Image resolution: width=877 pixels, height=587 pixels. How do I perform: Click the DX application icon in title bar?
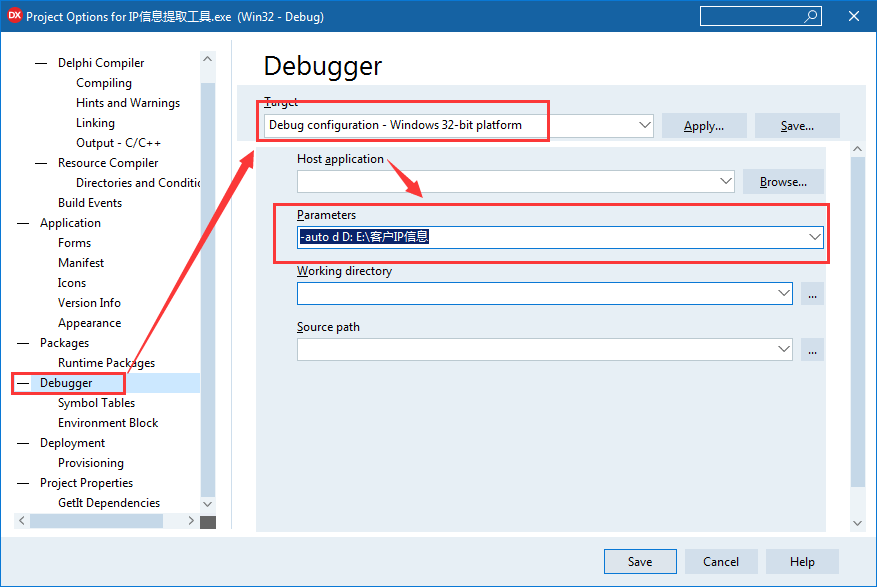pyautogui.click(x=14, y=16)
